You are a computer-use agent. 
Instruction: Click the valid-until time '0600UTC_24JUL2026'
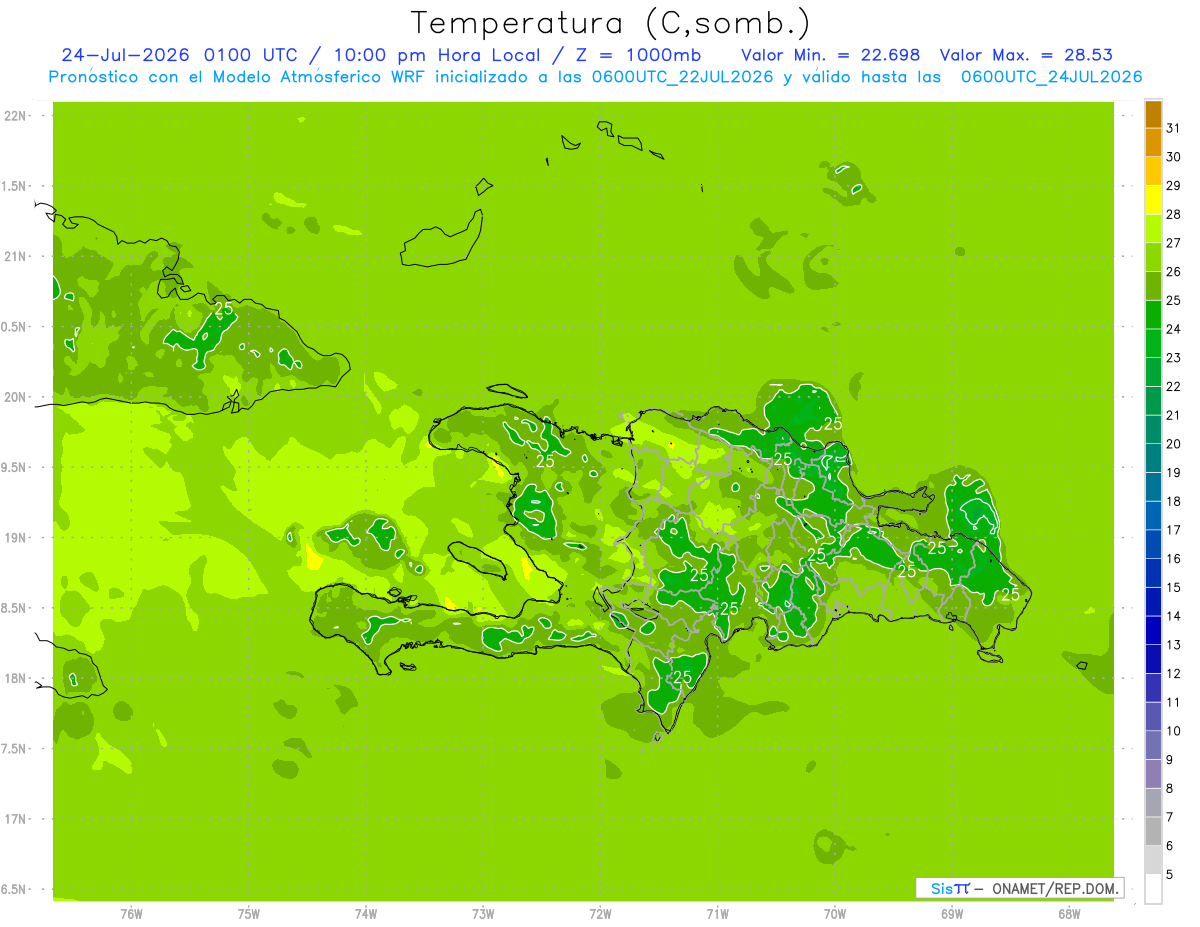1051,77
